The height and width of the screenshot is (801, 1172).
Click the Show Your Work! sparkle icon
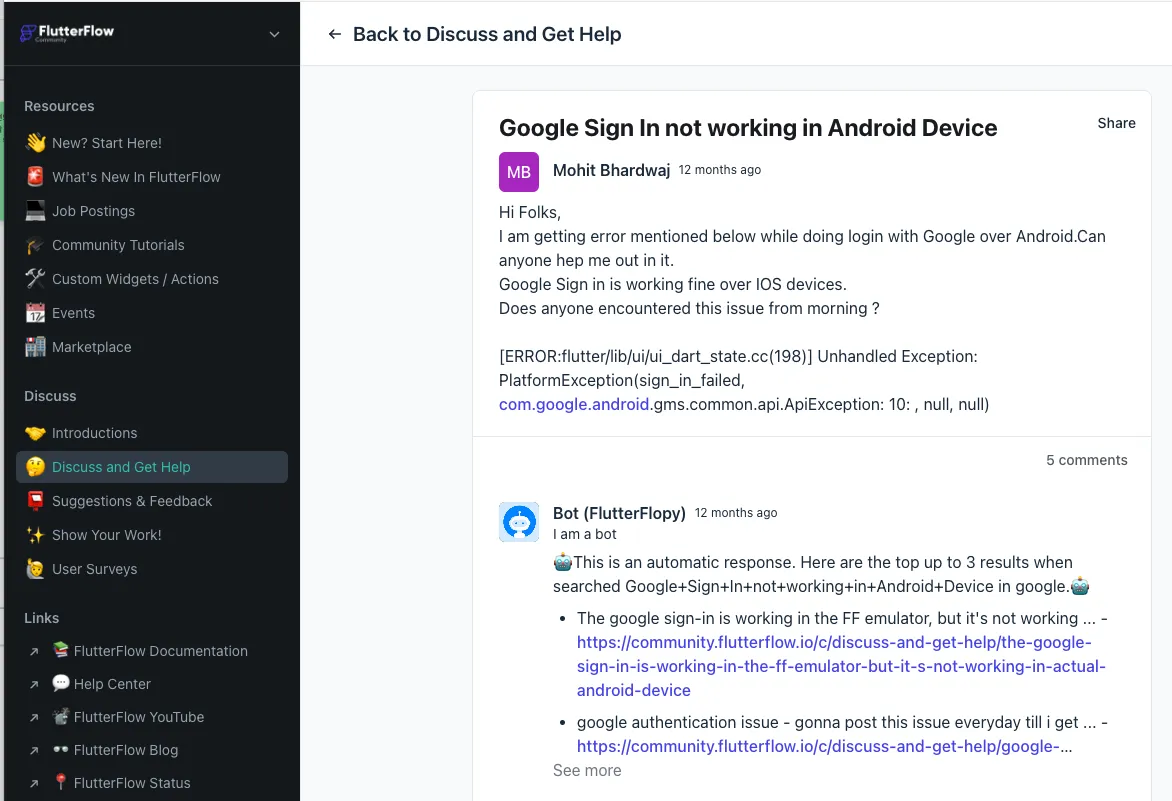(x=36, y=535)
